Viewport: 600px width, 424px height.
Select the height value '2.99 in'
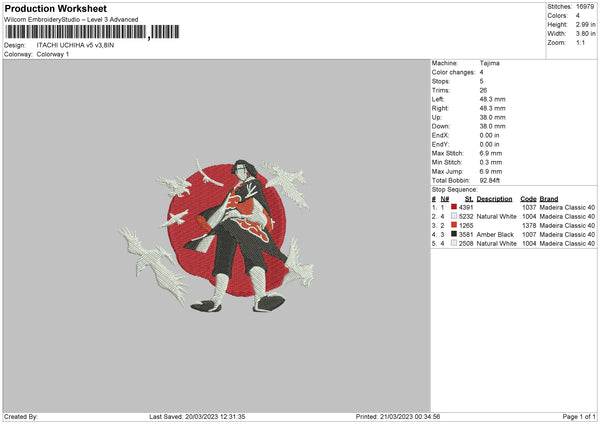point(585,24)
